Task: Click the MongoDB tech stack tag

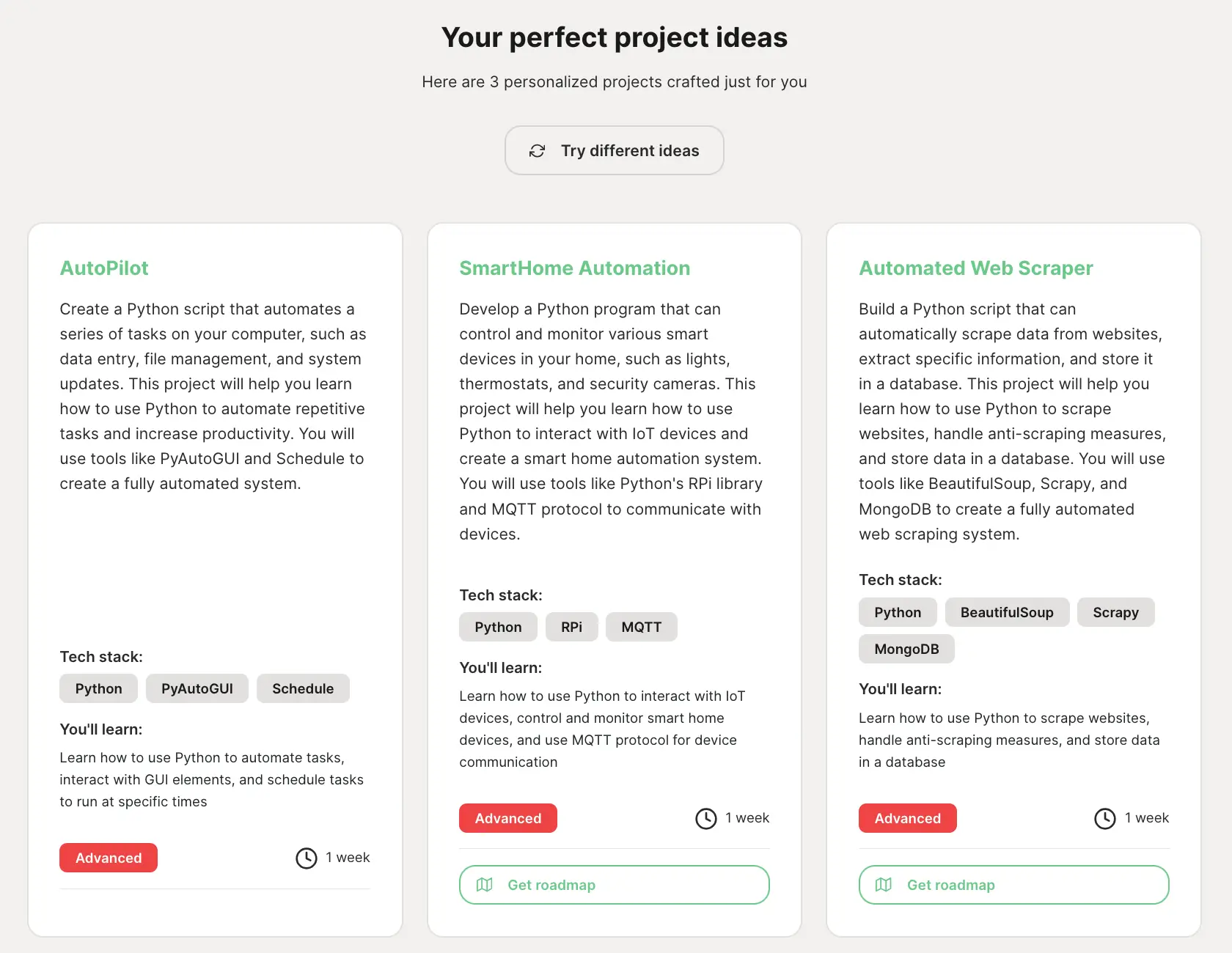Action: pos(906,649)
